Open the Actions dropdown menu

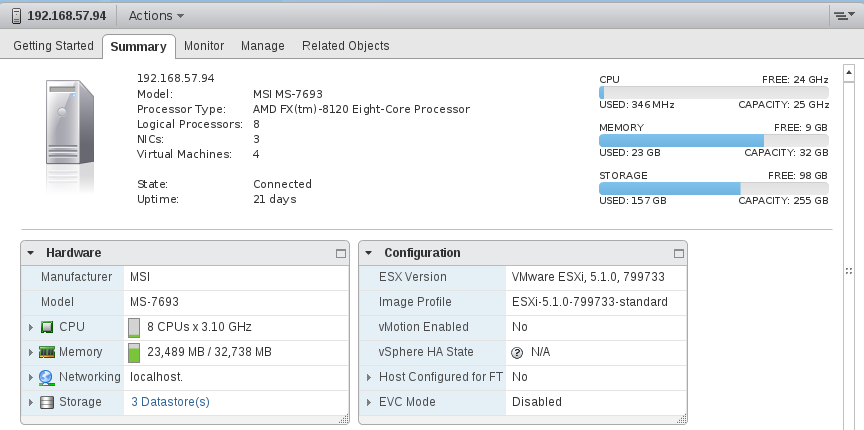click(x=156, y=15)
